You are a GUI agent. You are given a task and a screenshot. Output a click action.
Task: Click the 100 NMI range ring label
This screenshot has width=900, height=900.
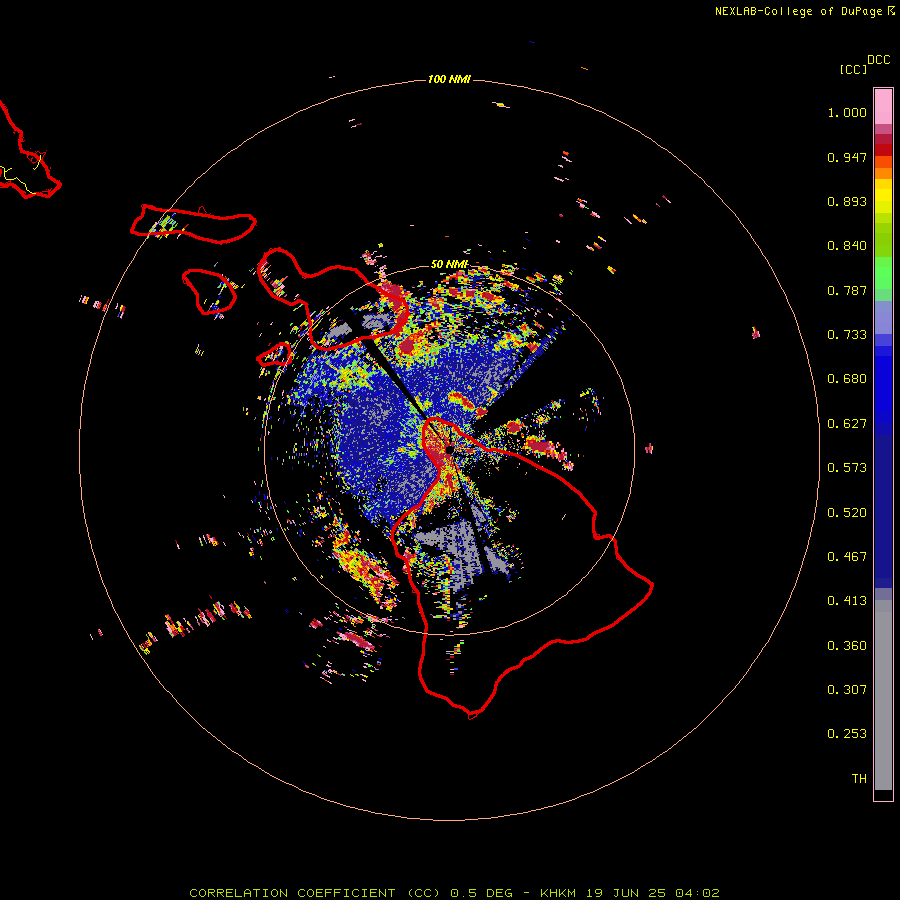[x=449, y=79]
